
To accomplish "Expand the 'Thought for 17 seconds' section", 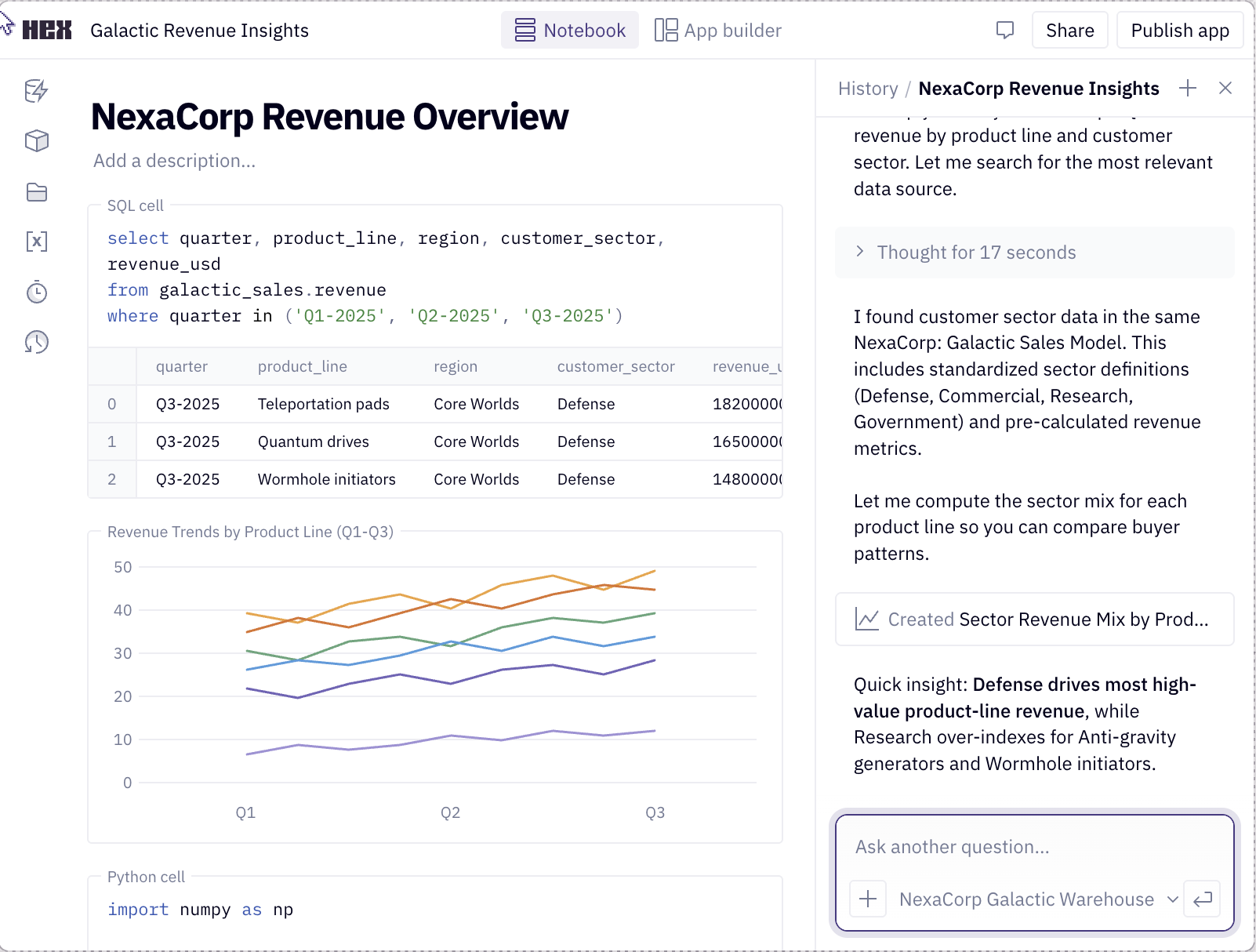I will click(1035, 253).
